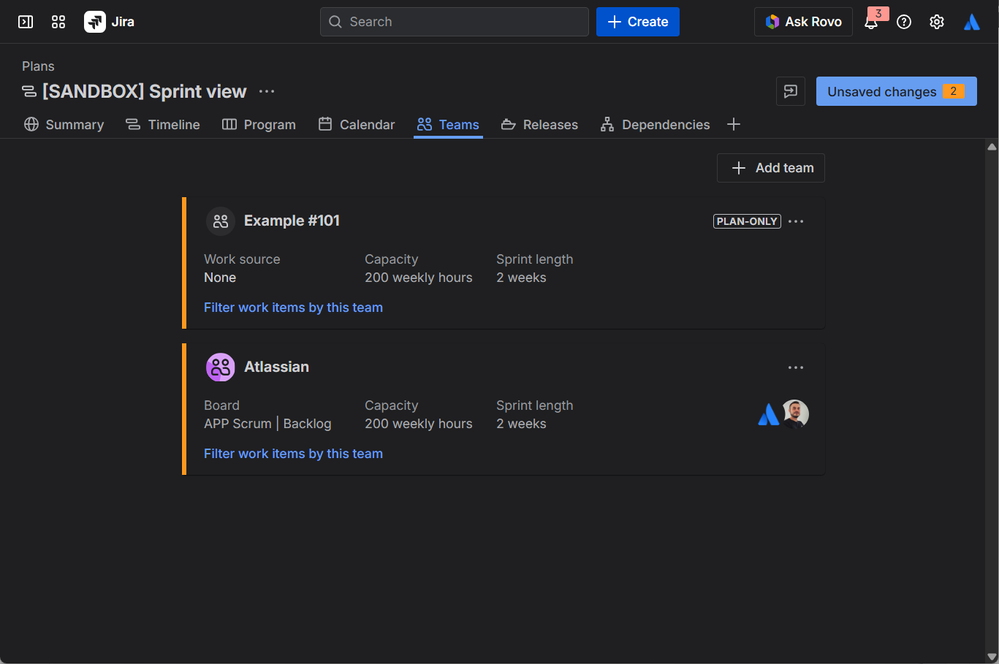Open the help question mark icon
The height and width of the screenshot is (664, 999).
pos(903,22)
